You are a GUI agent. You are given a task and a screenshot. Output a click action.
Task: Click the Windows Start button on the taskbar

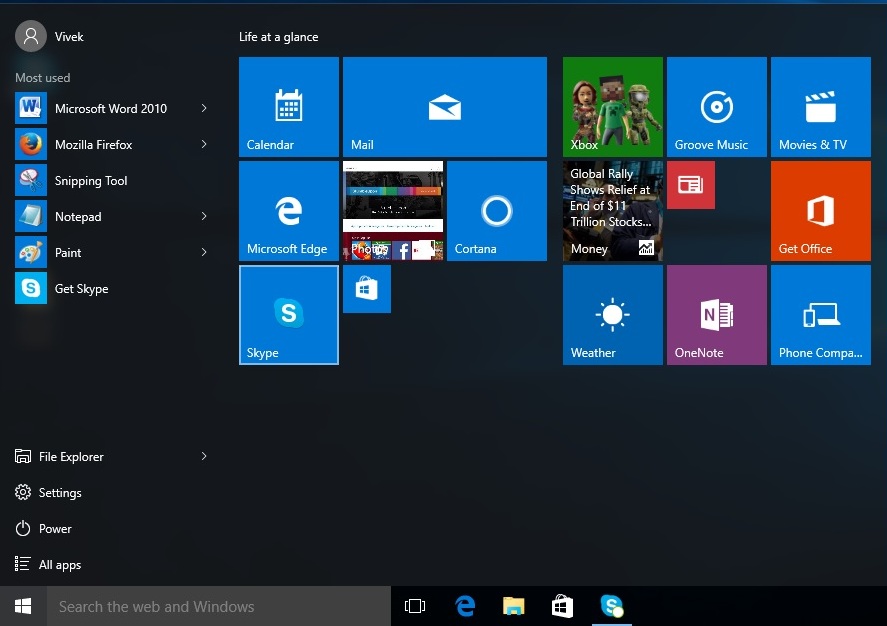[23, 606]
